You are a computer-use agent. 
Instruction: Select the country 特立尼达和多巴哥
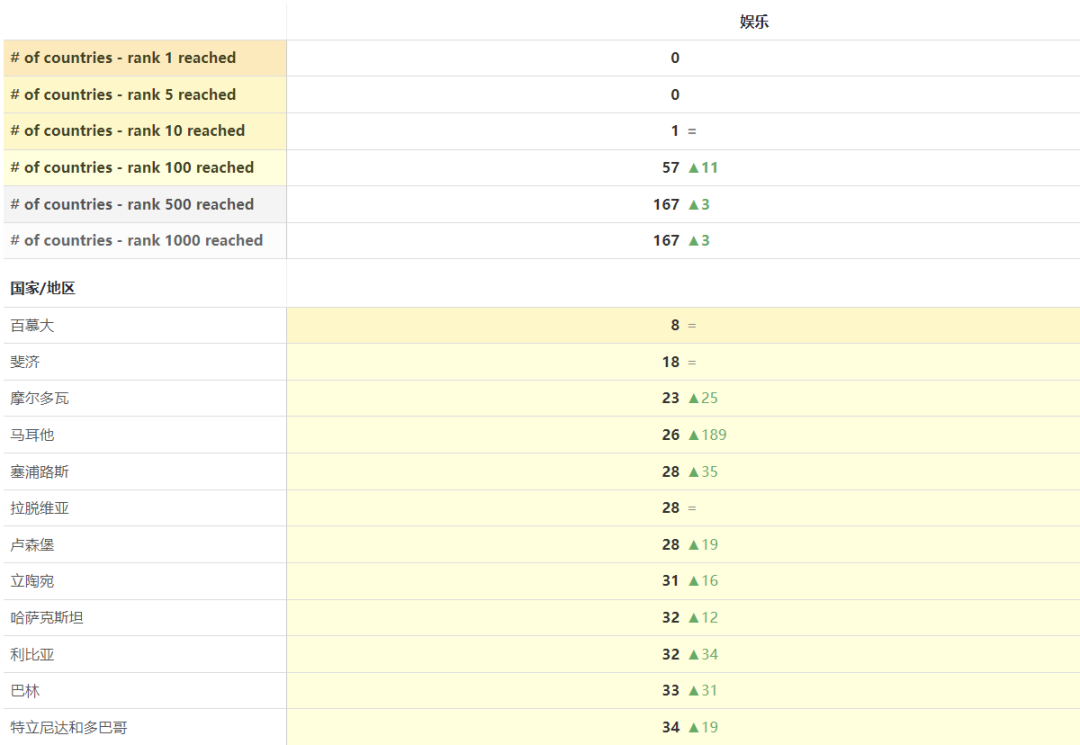coord(69,727)
